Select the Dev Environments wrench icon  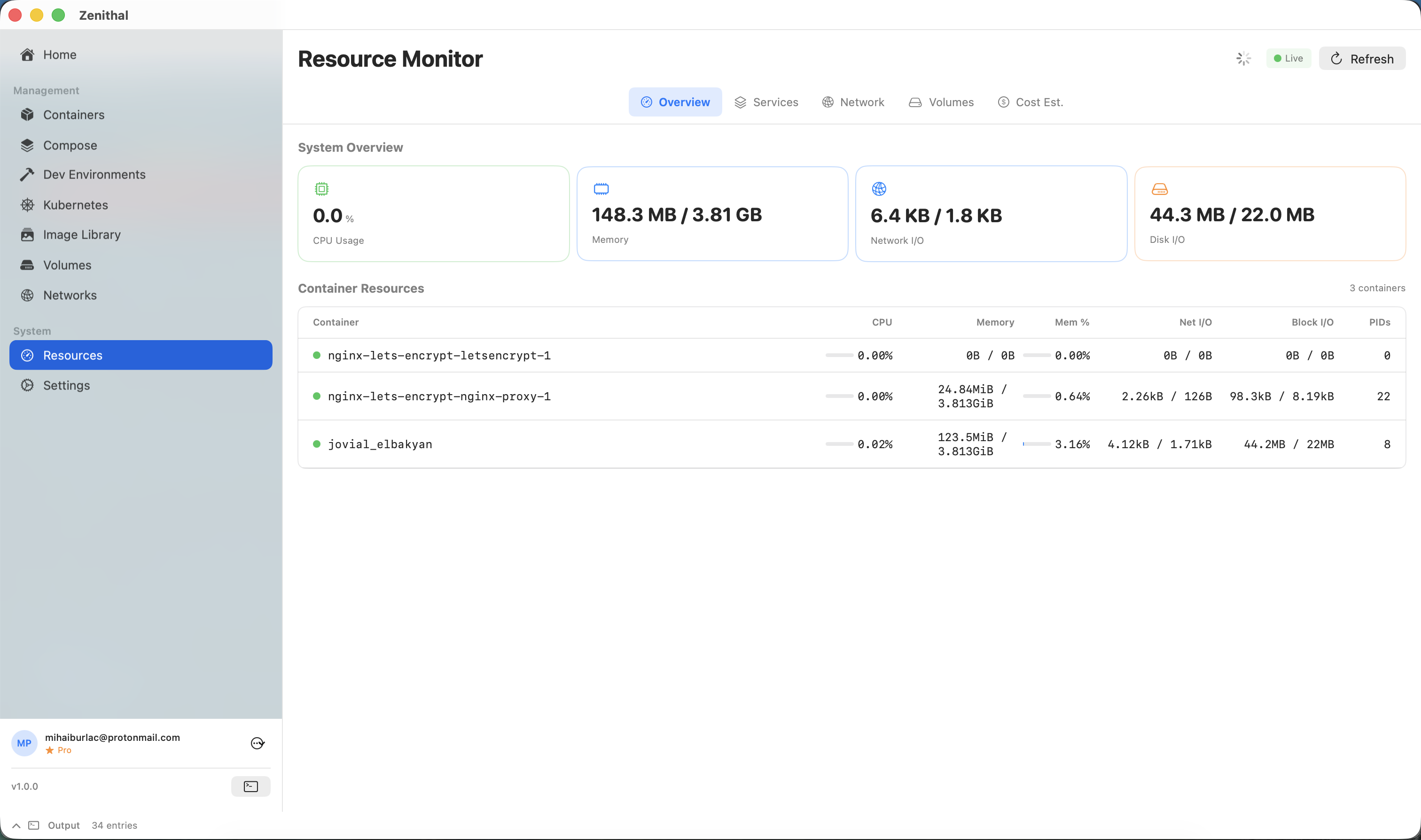[x=28, y=174]
